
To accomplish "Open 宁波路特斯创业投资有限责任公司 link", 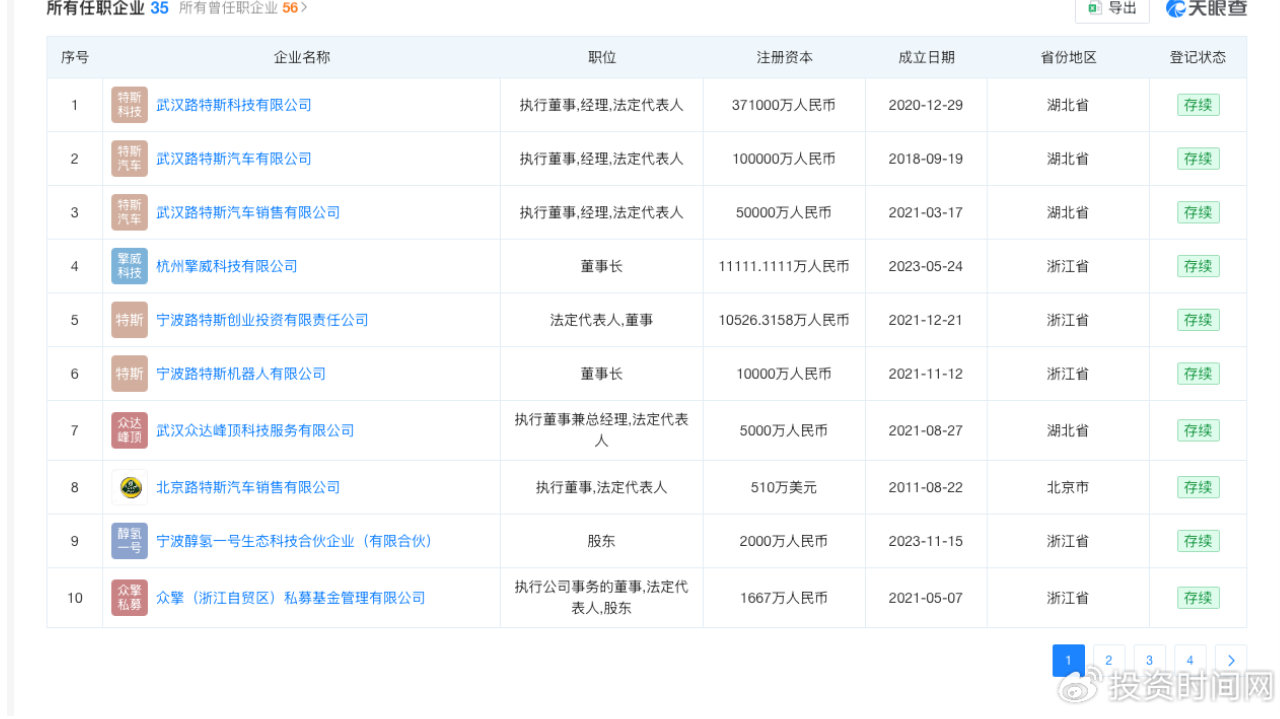I will click(262, 320).
